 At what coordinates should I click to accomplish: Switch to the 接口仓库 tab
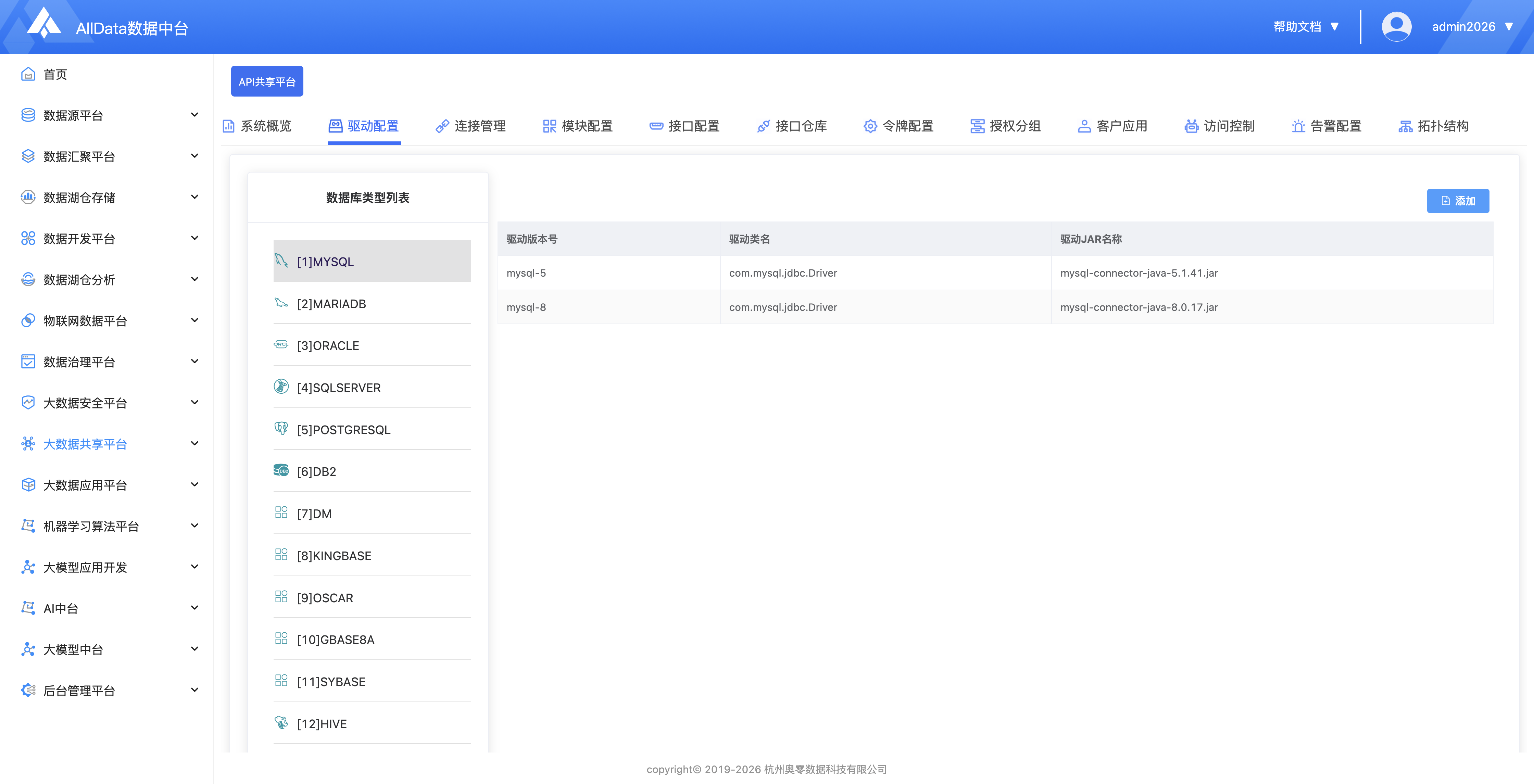pos(791,126)
